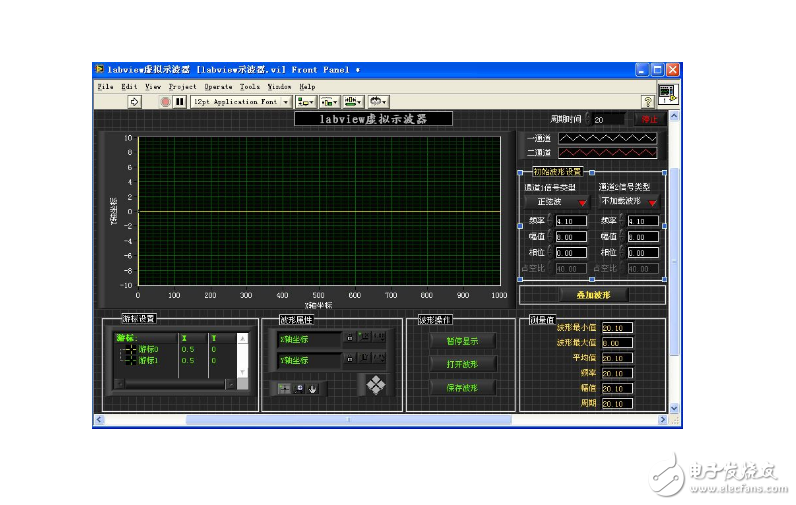
Task: Click the 周期 indicator value
Action: pyautogui.click(x=617, y=404)
